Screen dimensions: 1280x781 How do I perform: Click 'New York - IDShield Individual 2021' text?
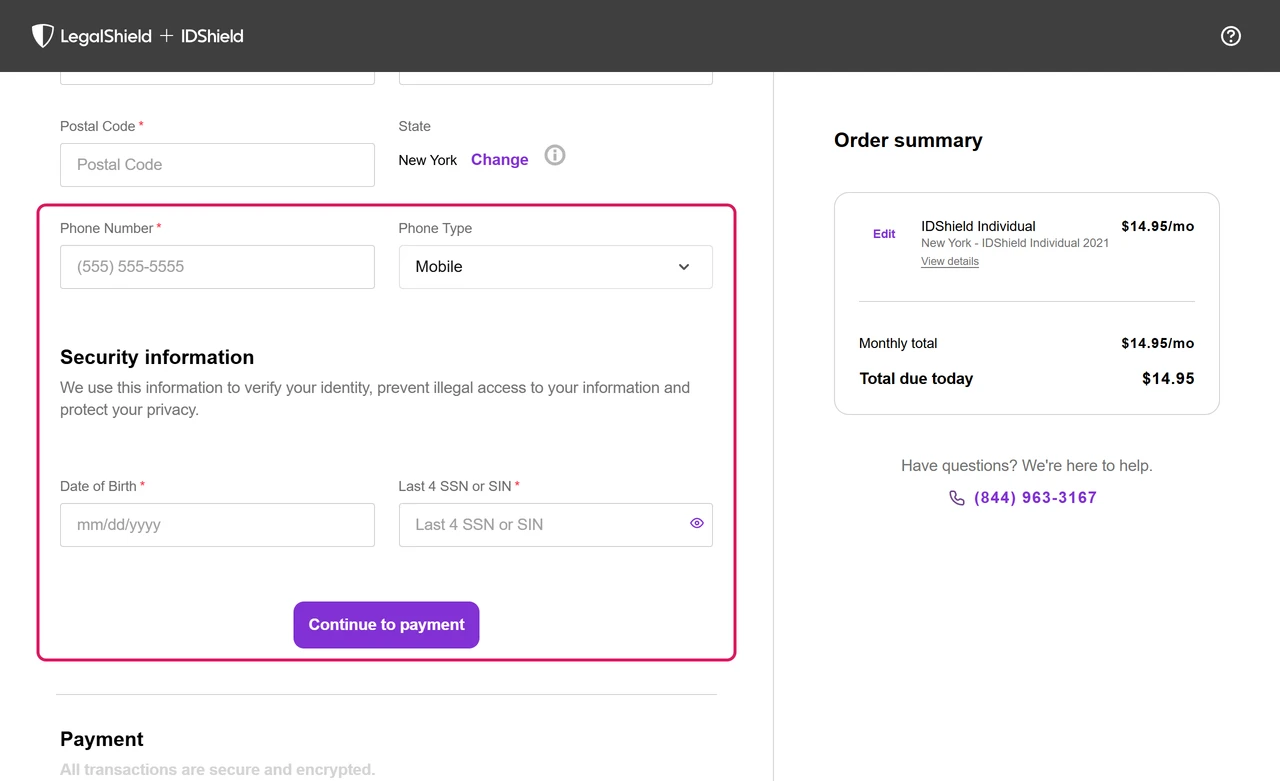tap(1015, 243)
